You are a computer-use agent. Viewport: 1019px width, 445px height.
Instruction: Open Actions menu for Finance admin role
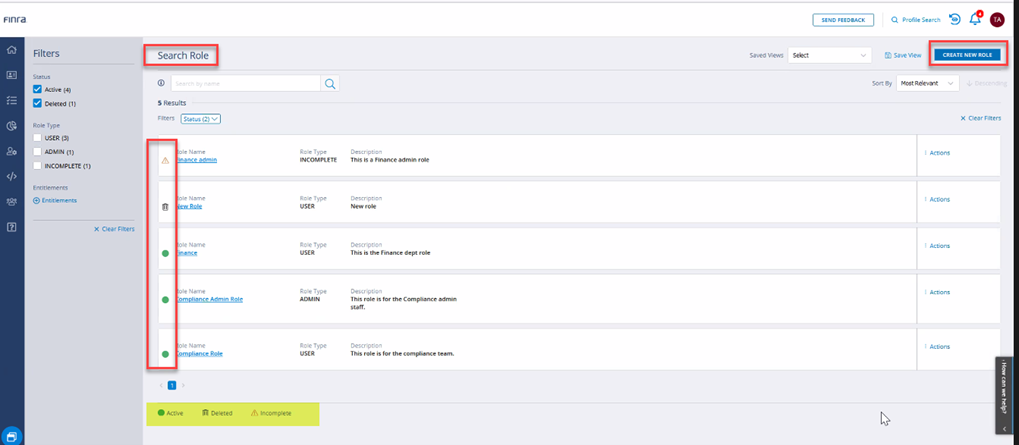[x=937, y=153]
